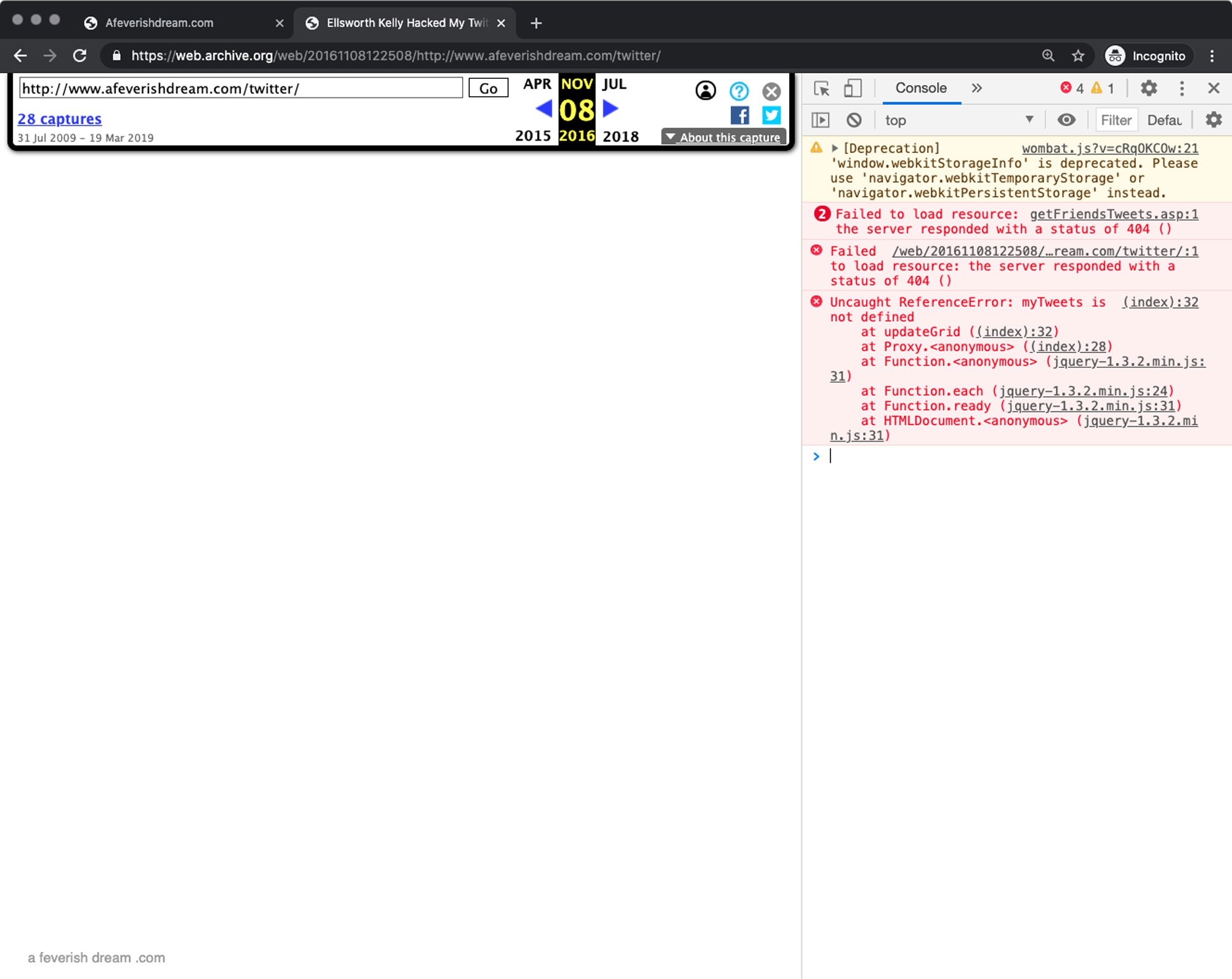Clear the console with the ban icon
Image resolution: width=1232 pixels, height=979 pixels.
click(x=854, y=120)
